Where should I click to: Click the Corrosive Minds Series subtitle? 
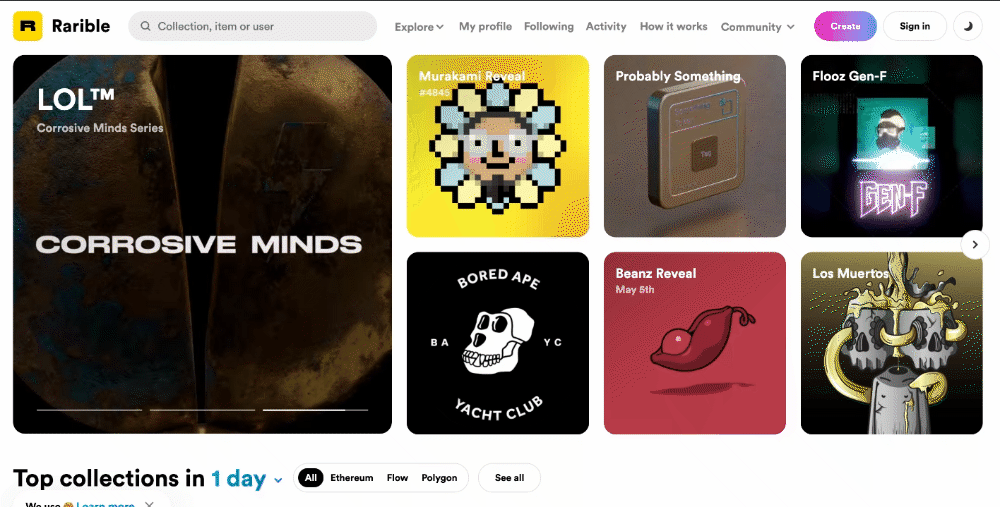[x=100, y=128]
